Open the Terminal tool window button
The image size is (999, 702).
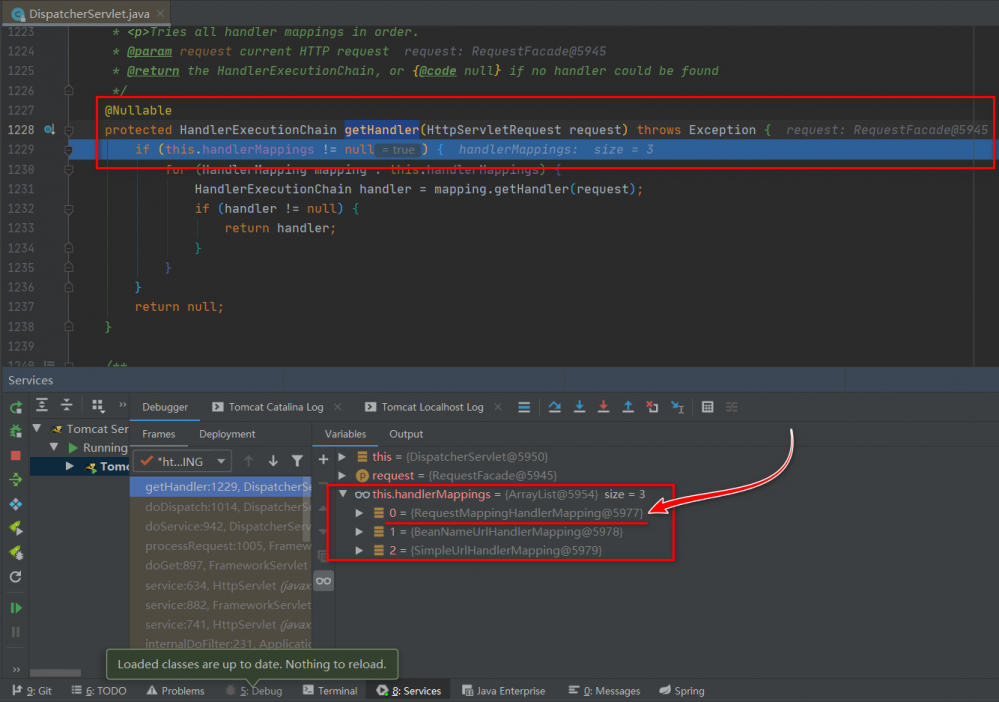[329, 691]
